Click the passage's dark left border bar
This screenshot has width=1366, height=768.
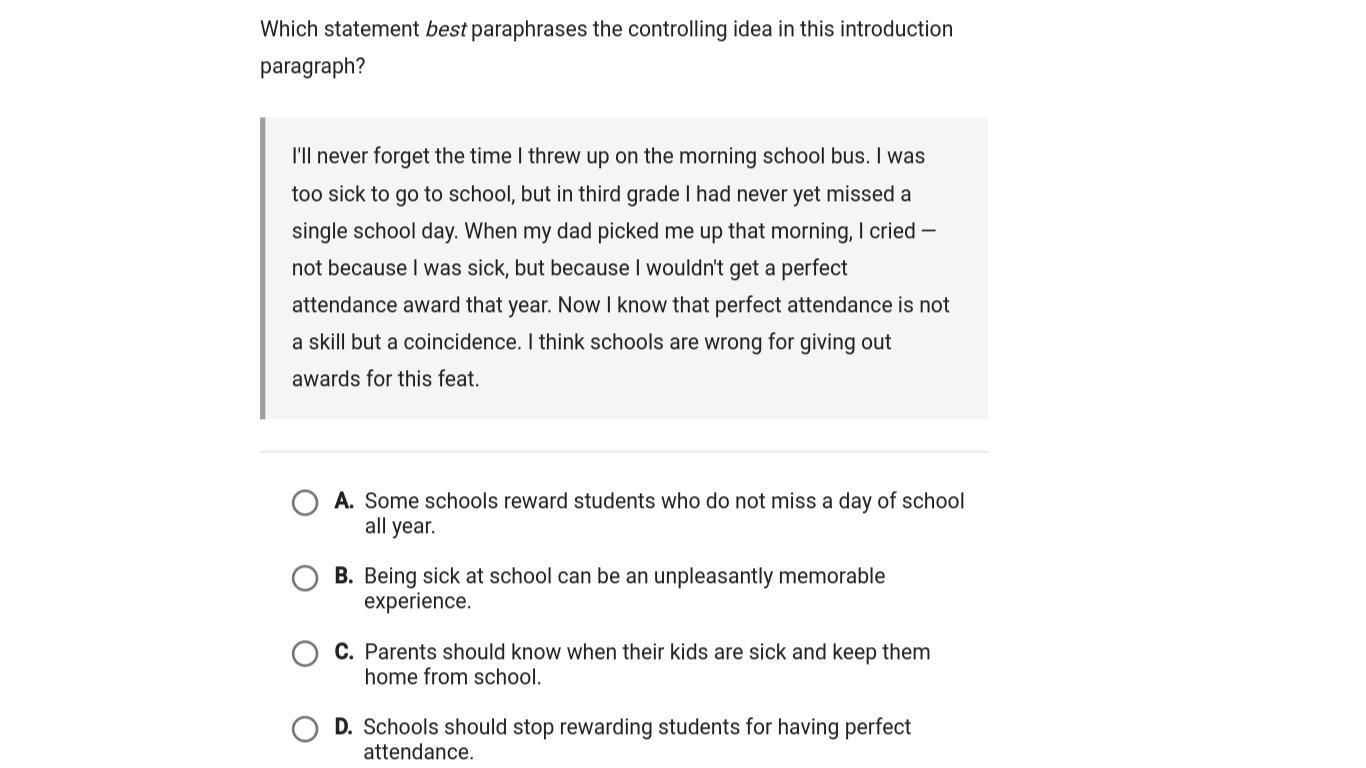263,268
